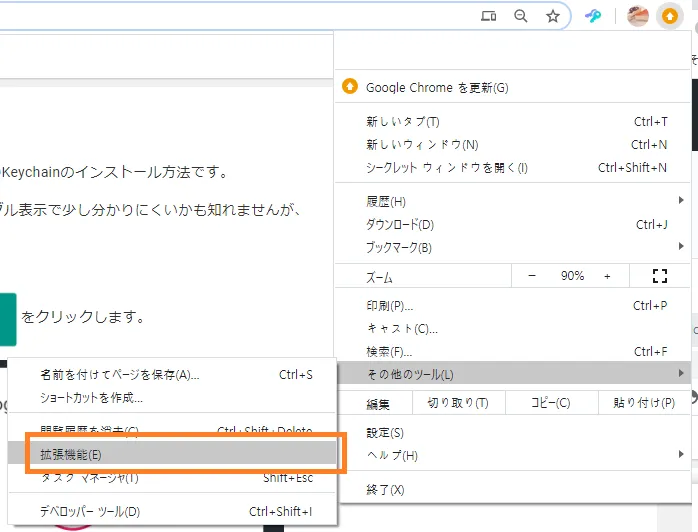Open シークレット ウィンドウを開く(I)
The height and width of the screenshot is (532, 698).
512,168
